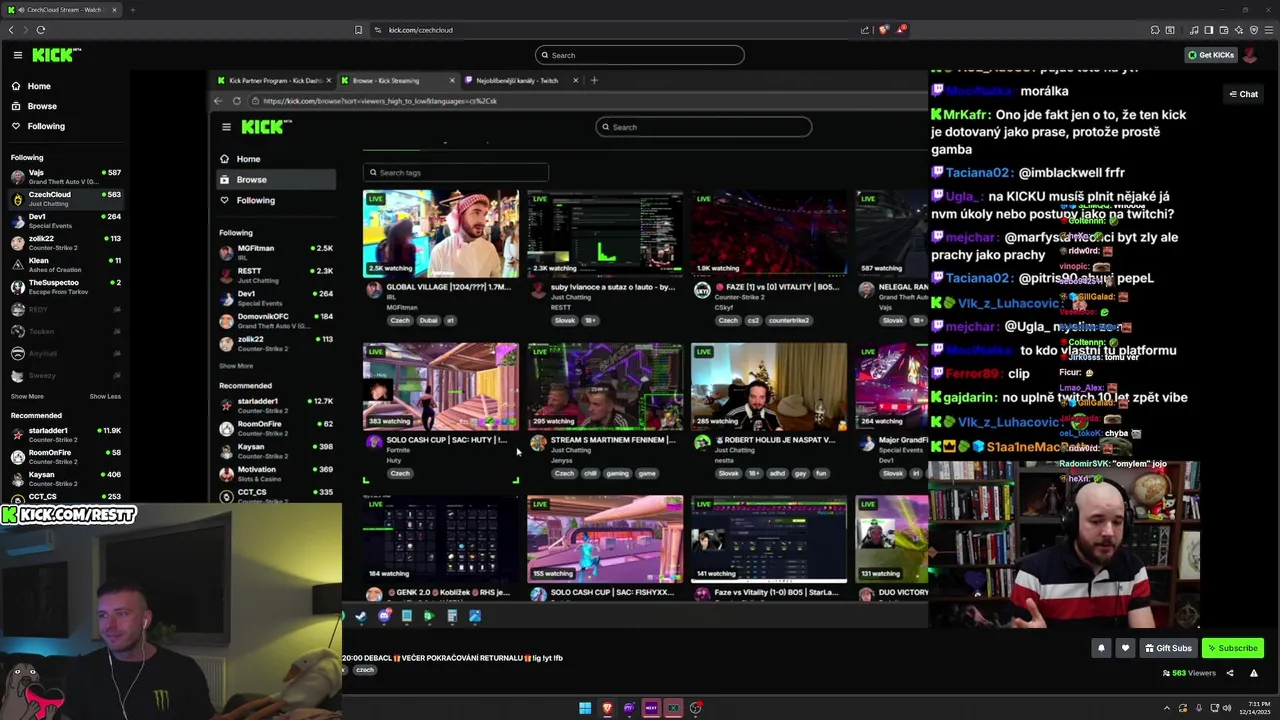Screen dimensions: 1280x720
Task: Collapse following list with Show Less
Action: point(105,396)
